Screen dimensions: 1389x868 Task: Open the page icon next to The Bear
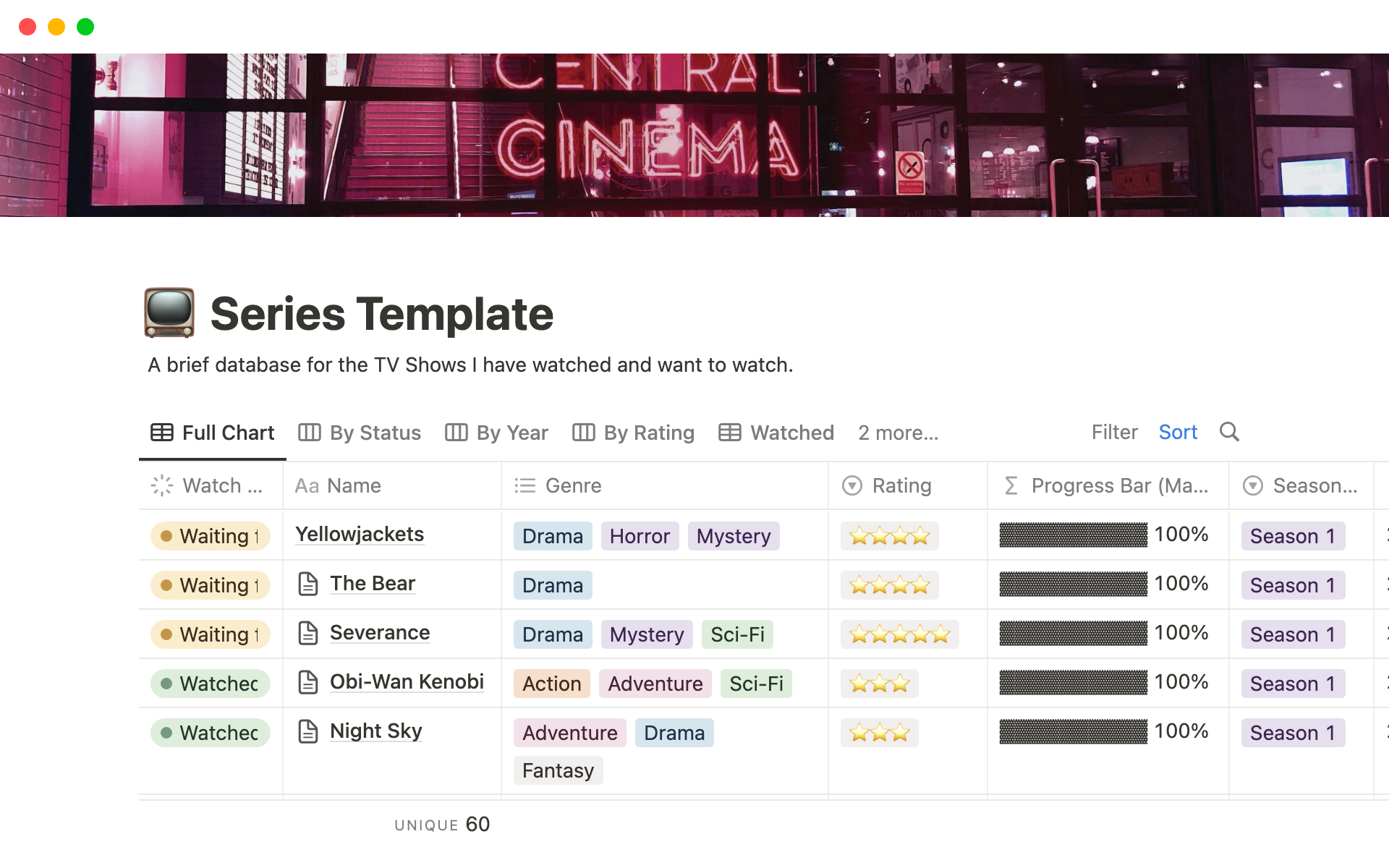308,583
